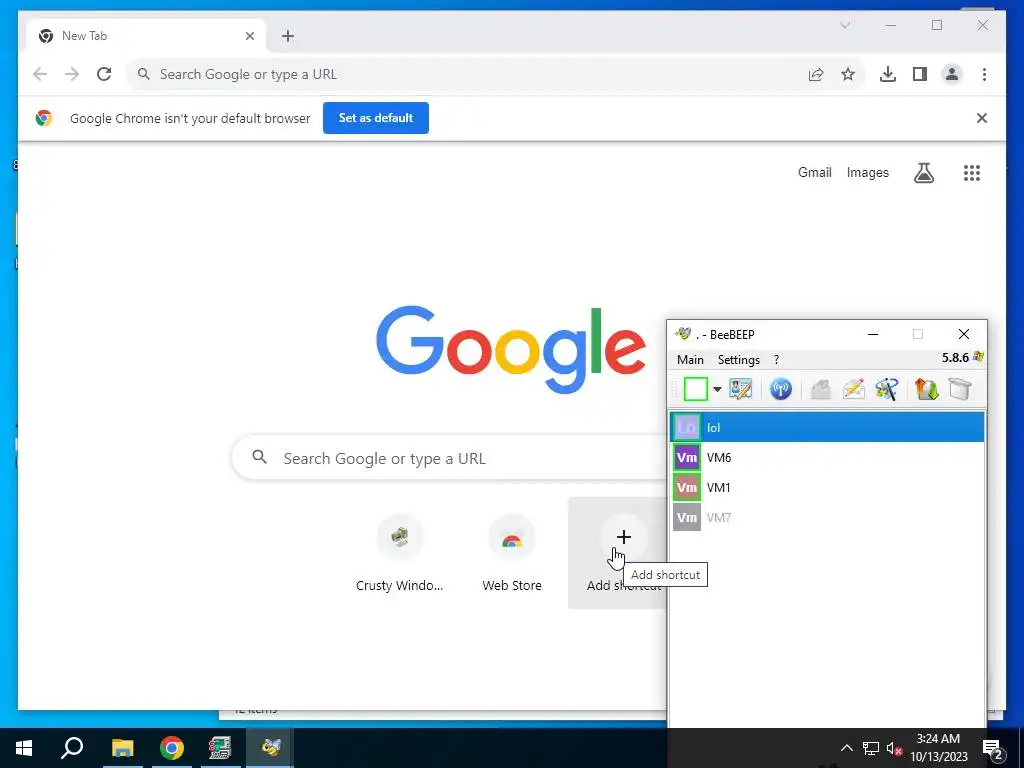Click the Chrome taskbar icon
The width and height of the screenshot is (1024, 768).
point(172,748)
